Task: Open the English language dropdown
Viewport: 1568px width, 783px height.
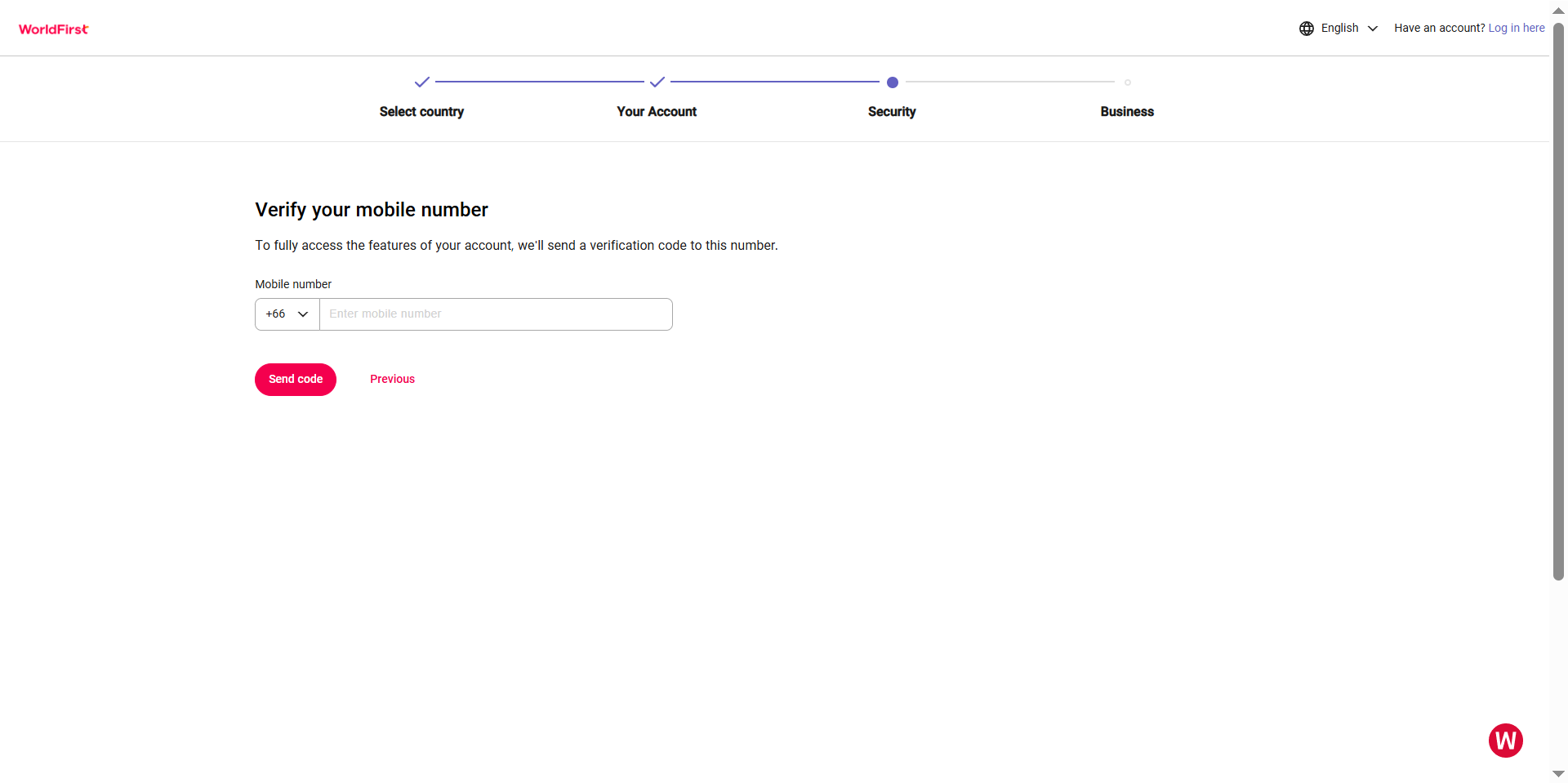Action: coord(1340,29)
